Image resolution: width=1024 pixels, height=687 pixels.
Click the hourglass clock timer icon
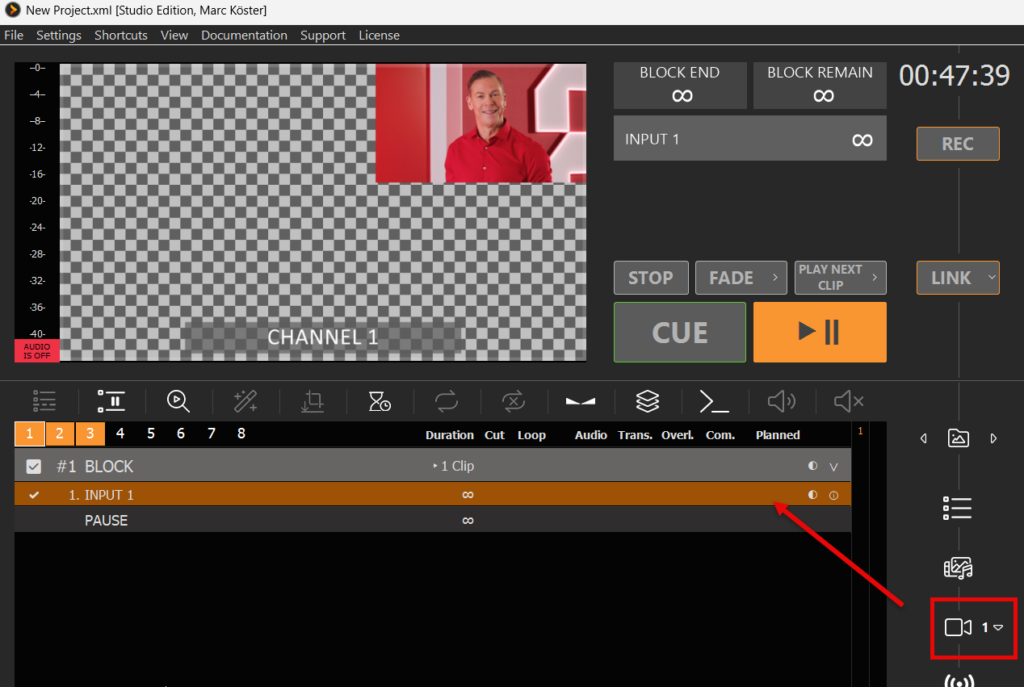(379, 401)
